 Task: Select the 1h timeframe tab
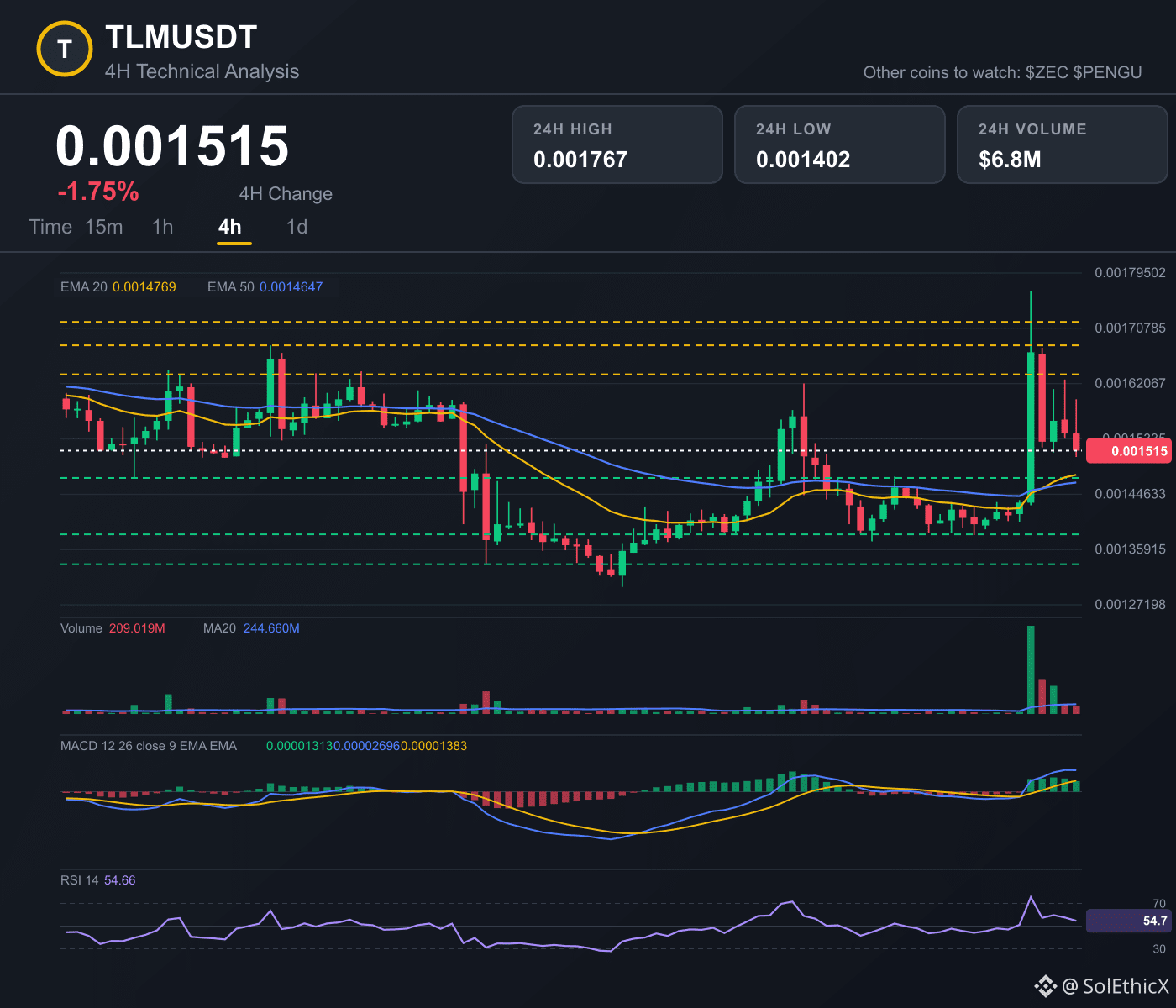point(163,227)
